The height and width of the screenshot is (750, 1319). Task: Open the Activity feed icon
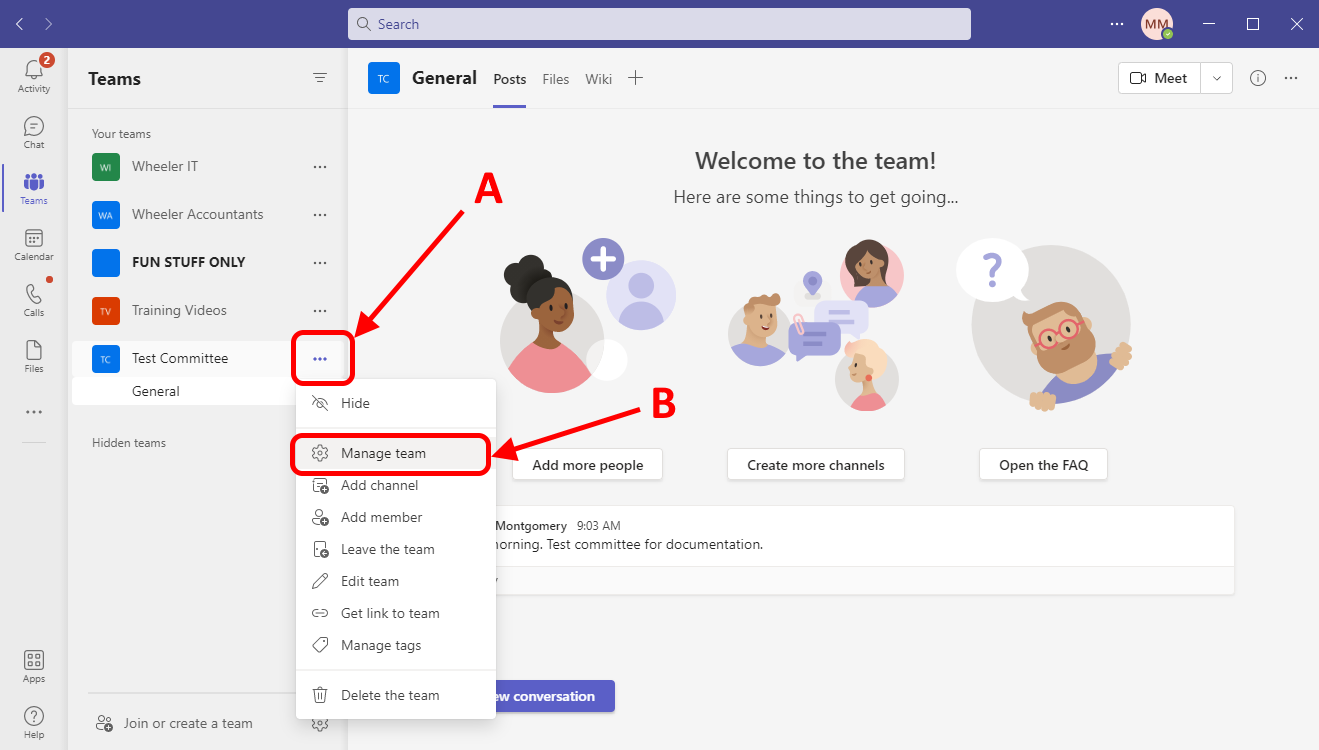point(34,76)
